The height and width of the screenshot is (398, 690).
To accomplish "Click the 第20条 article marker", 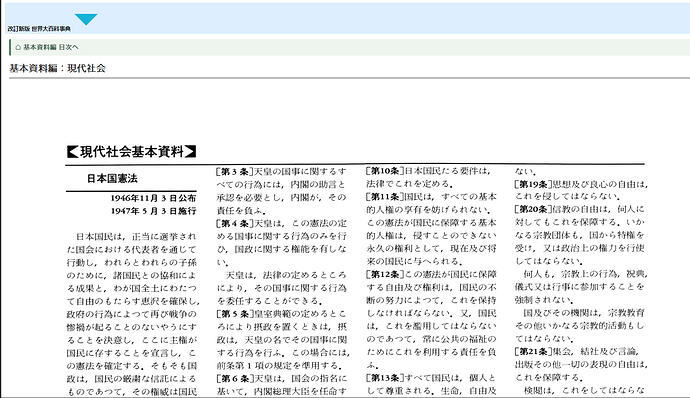I will pos(534,209).
